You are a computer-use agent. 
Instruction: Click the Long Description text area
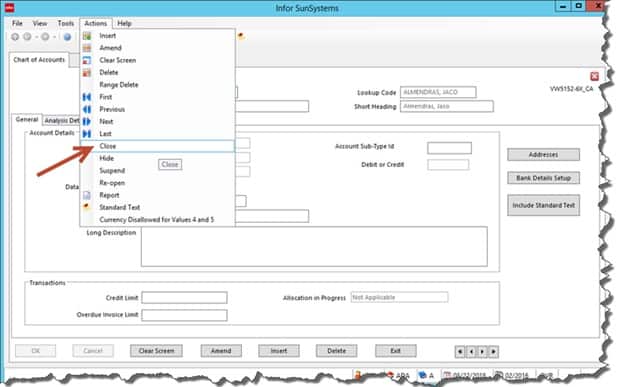point(314,247)
